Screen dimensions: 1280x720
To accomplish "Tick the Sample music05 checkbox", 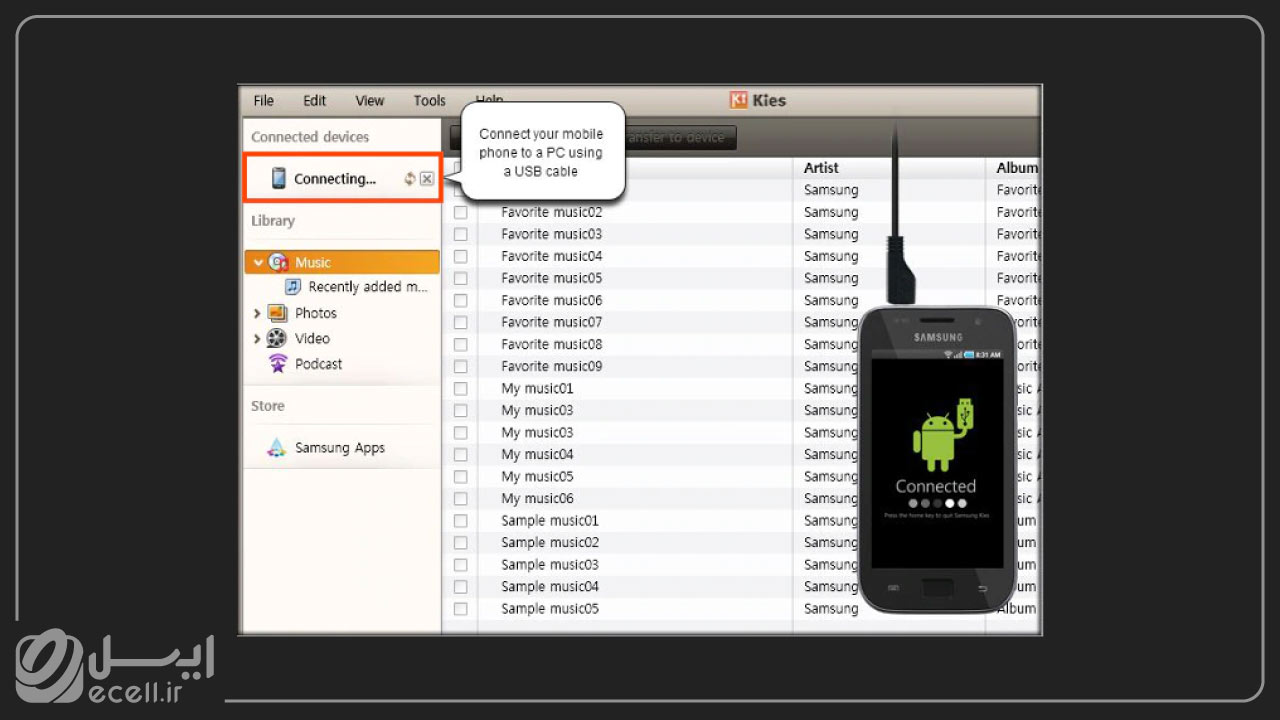I will pyautogui.click(x=461, y=609).
